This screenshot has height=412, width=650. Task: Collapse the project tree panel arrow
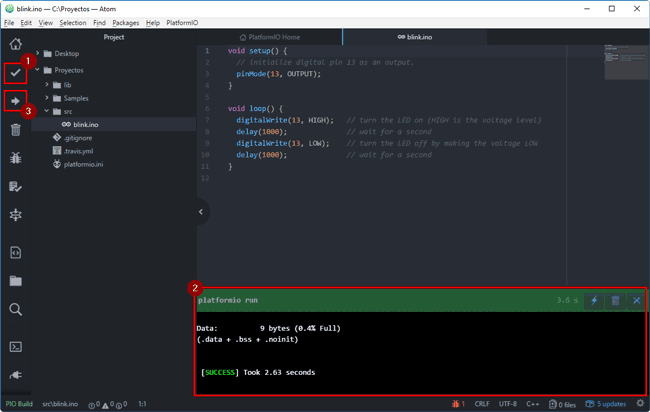pyautogui.click(x=202, y=212)
